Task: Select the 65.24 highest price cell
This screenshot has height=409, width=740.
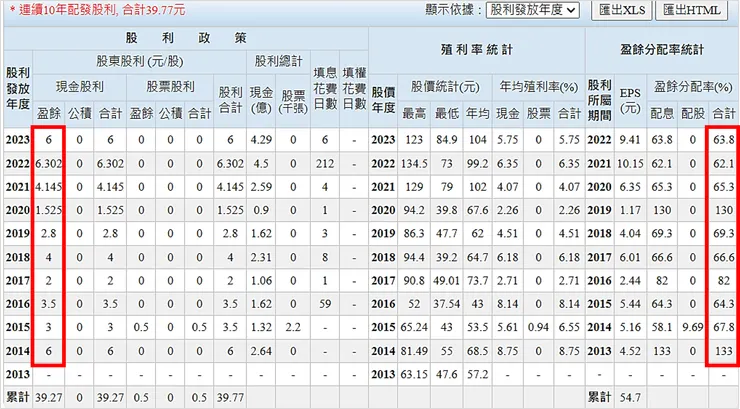Action: [x=414, y=327]
